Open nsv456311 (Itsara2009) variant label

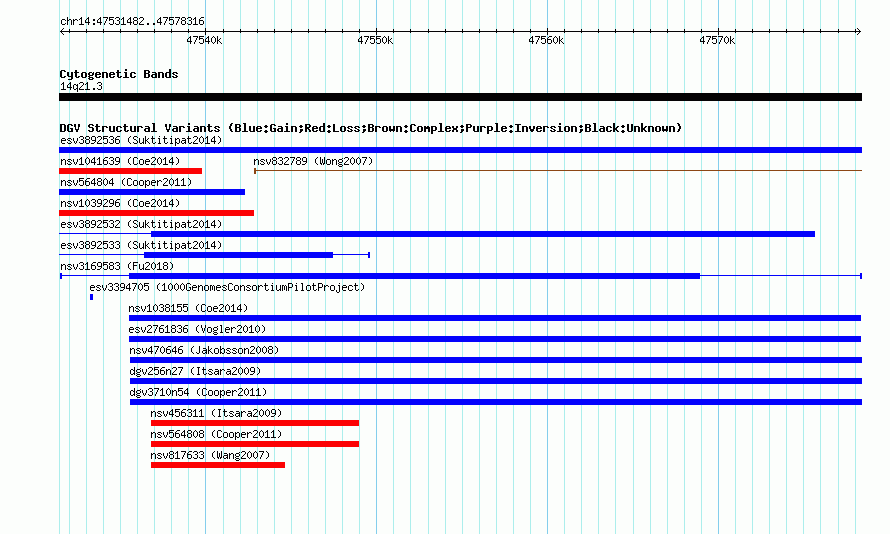point(216,414)
